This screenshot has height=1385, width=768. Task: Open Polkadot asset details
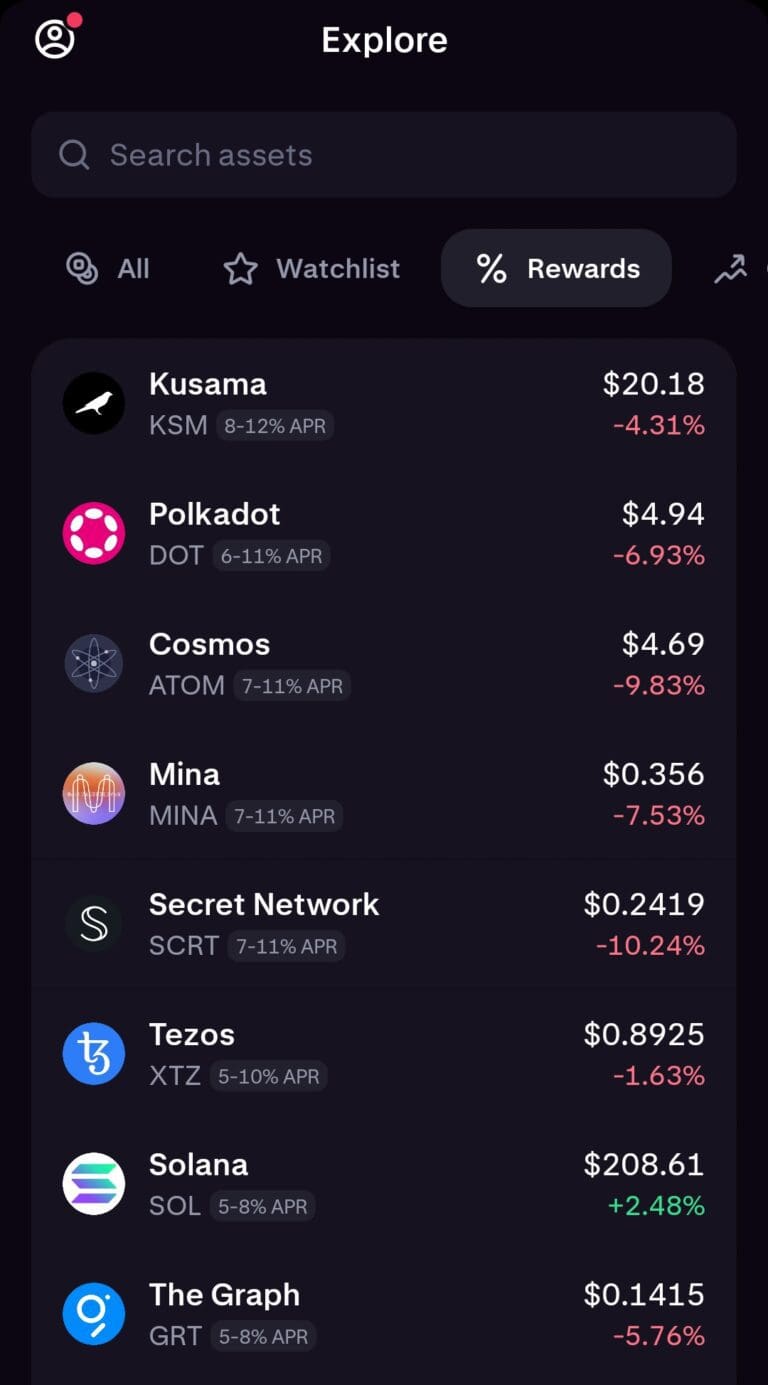tap(215, 514)
